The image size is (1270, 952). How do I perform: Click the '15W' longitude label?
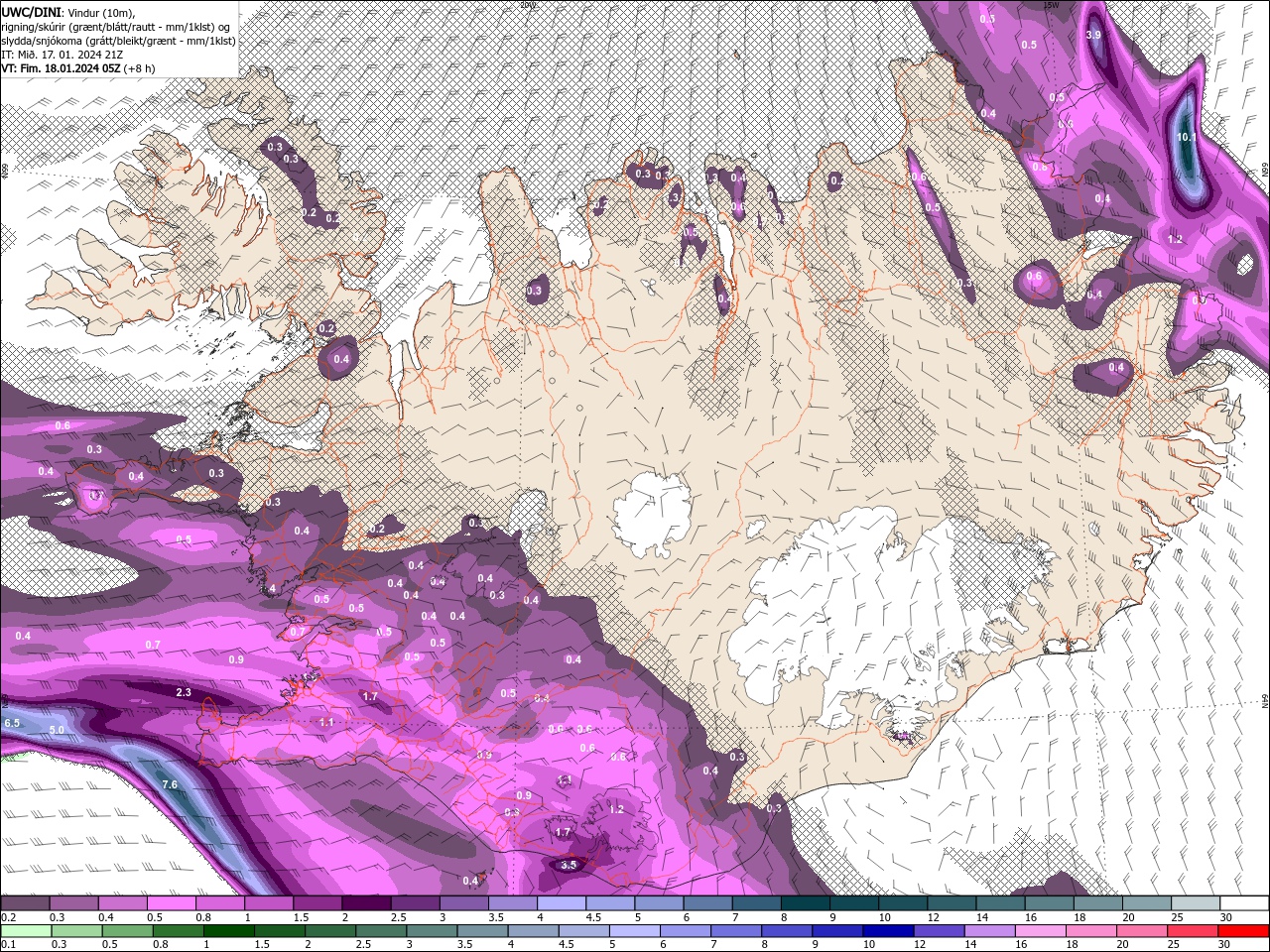1052,4
